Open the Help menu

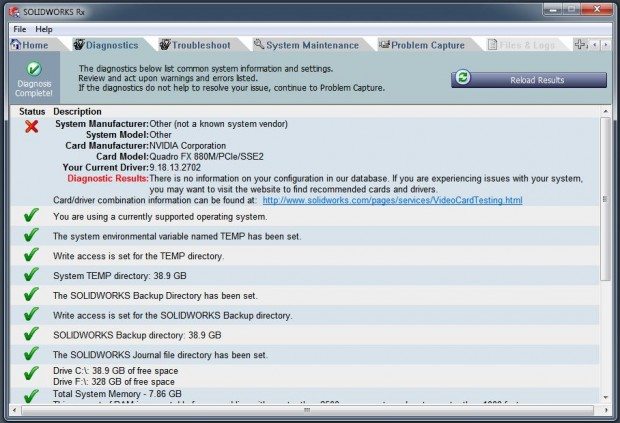click(x=44, y=29)
